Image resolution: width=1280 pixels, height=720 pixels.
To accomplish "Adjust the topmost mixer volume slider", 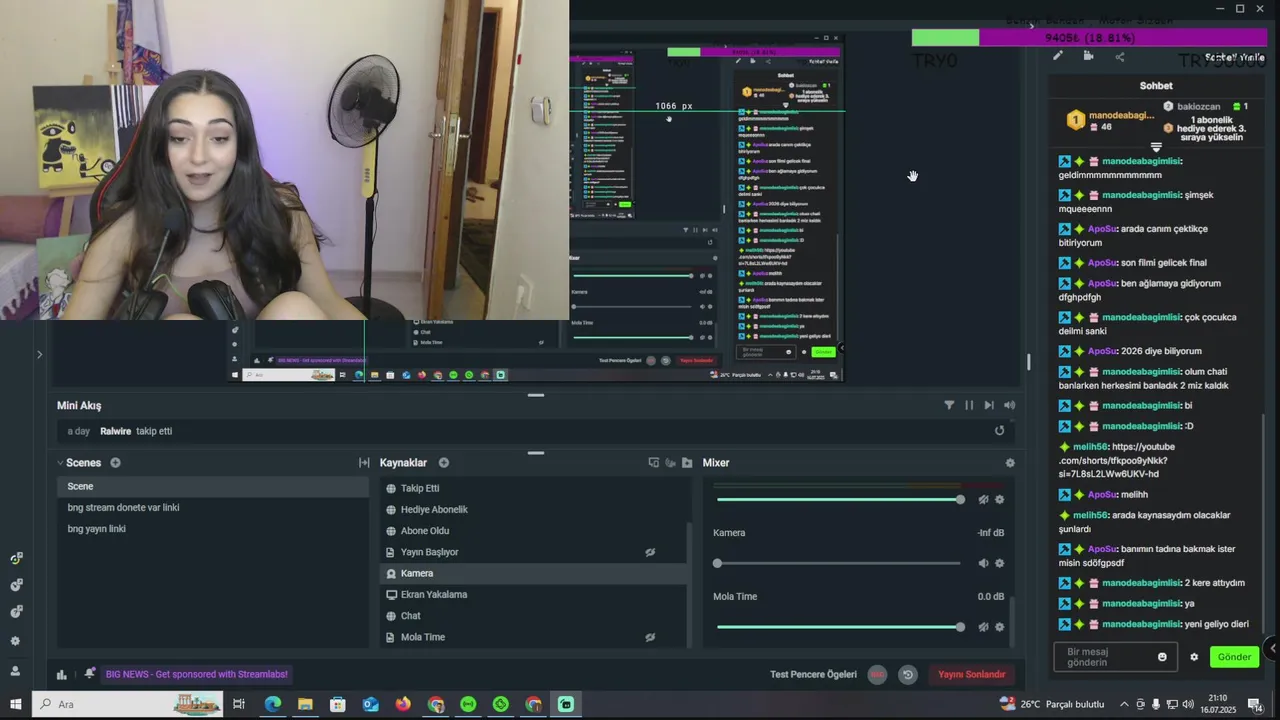I will tap(838, 499).
